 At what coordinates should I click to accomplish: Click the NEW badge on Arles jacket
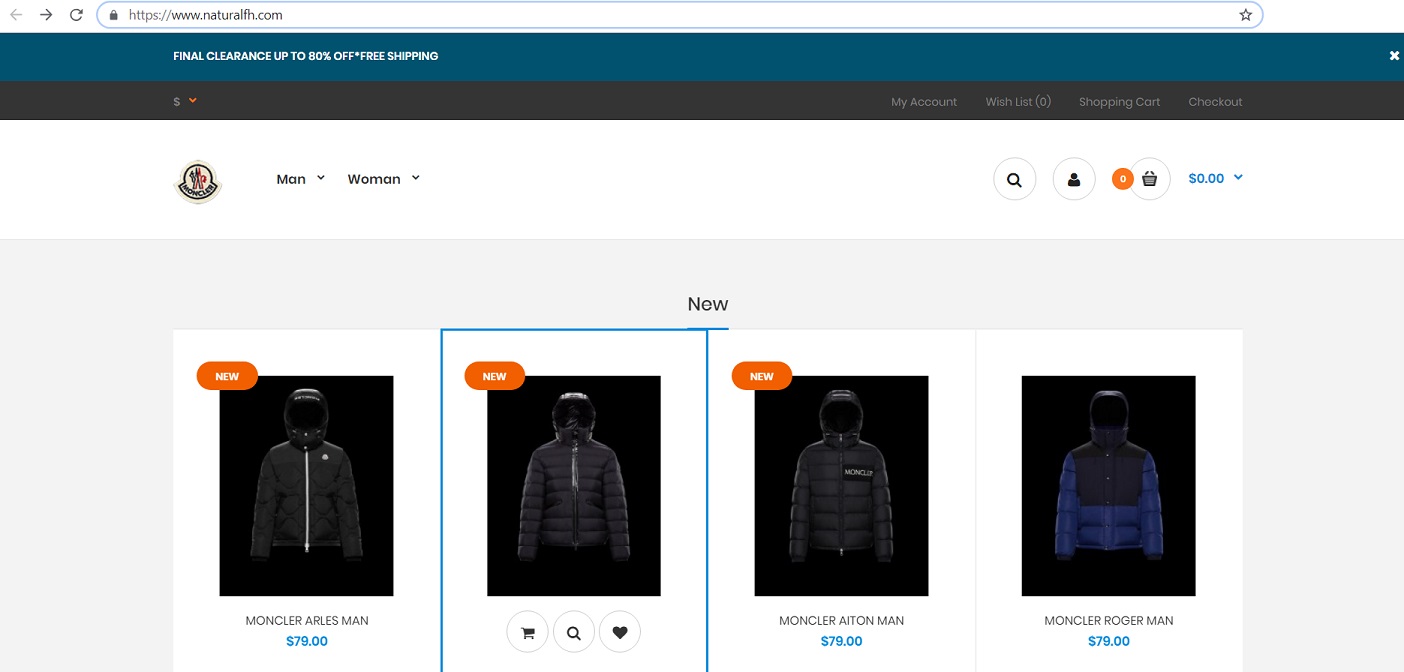point(227,376)
